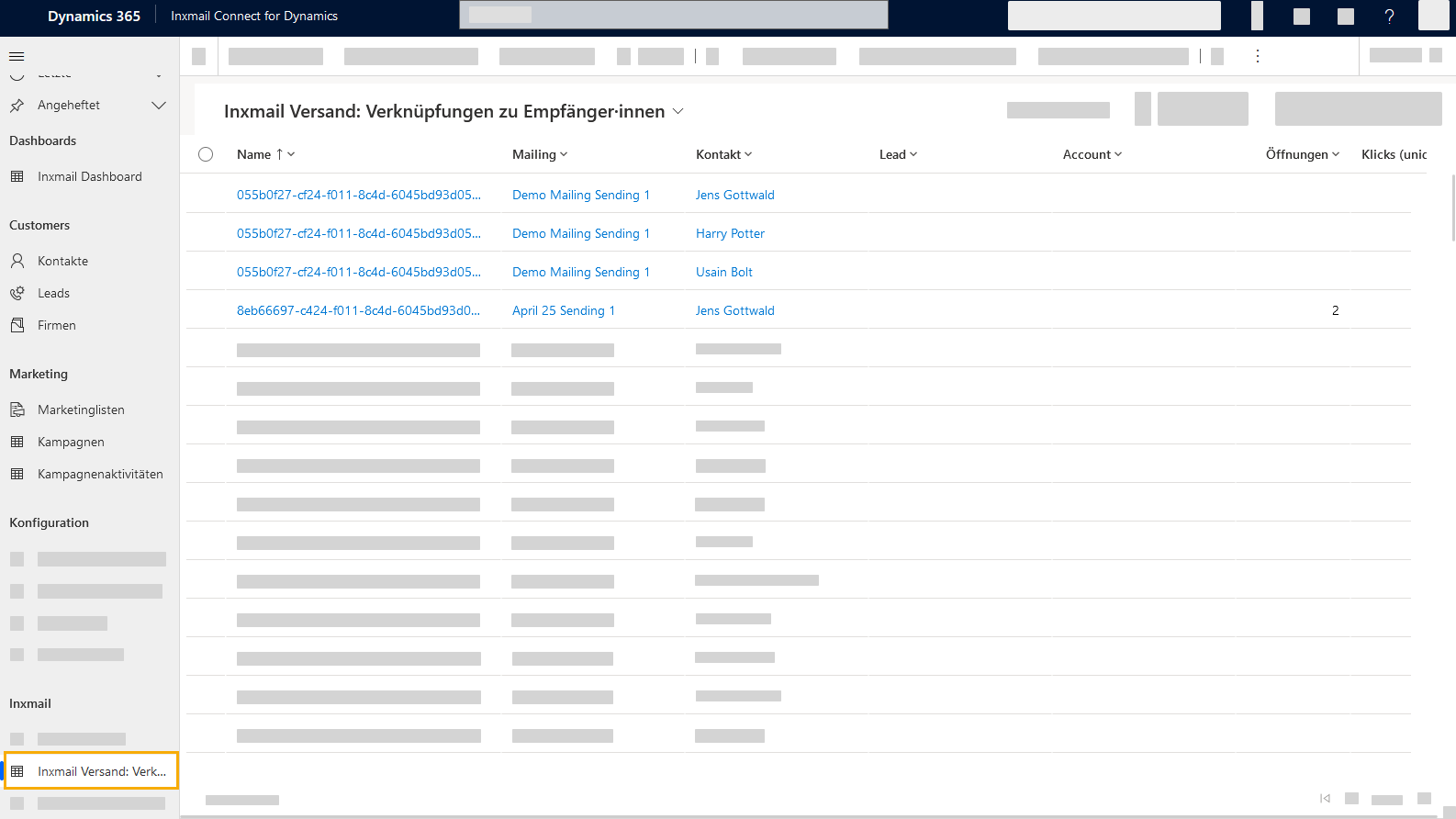Open Inxmail Dashboard in sidebar
The height and width of the screenshot is (819, 1456).
click(90, 176)
